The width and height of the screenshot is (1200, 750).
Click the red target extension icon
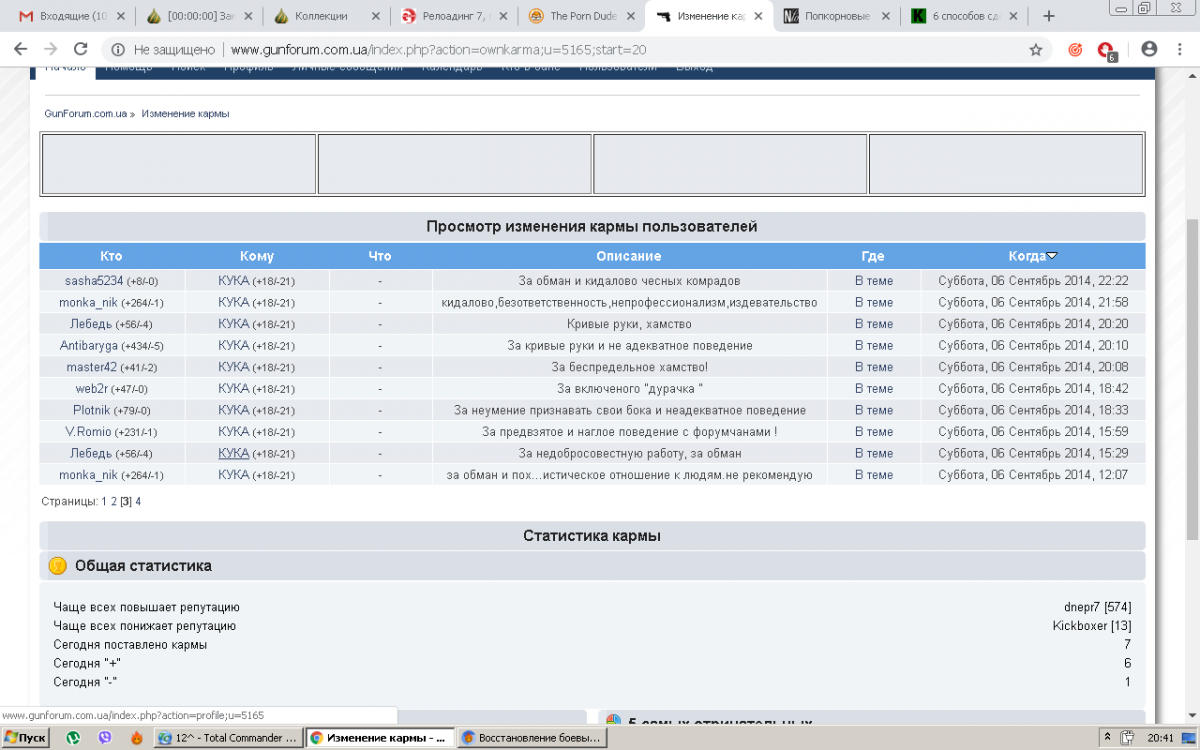click(x=1075, y=49)
